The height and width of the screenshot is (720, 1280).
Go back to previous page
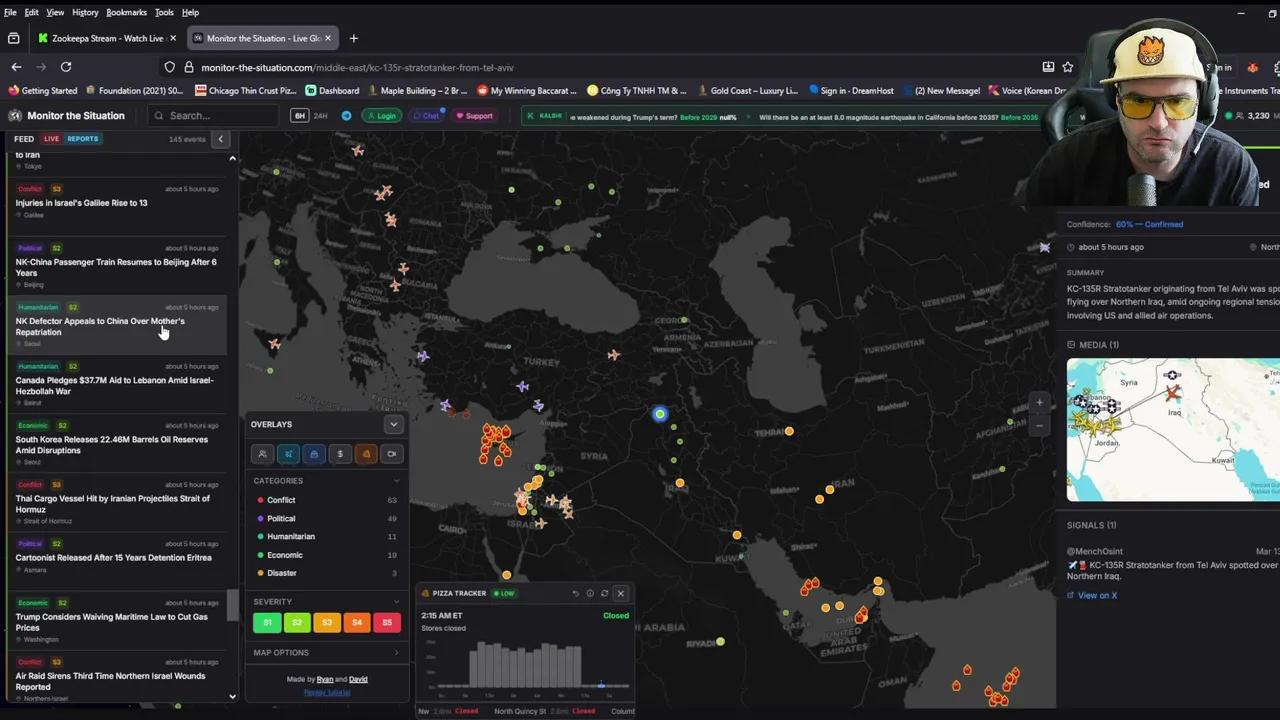[x=16, y=67]
